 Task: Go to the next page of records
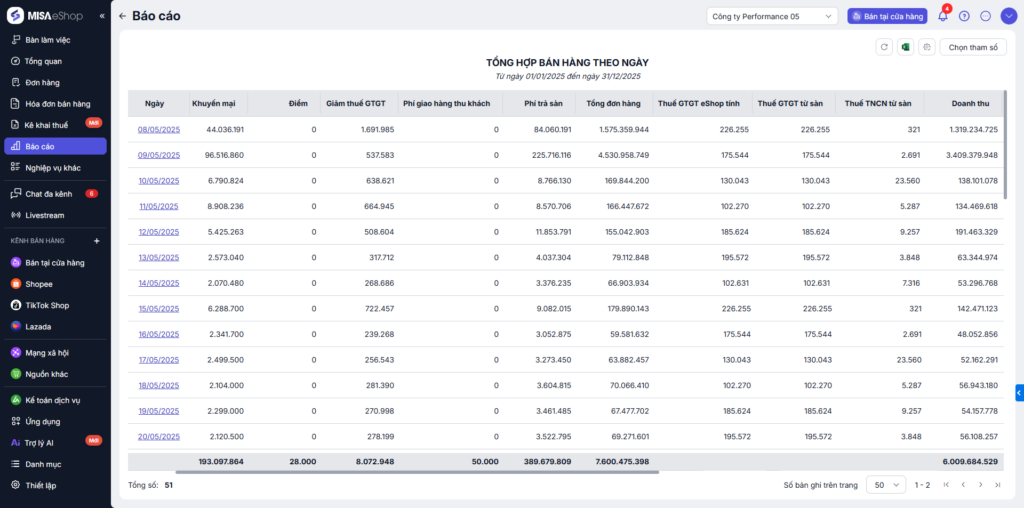980,484
